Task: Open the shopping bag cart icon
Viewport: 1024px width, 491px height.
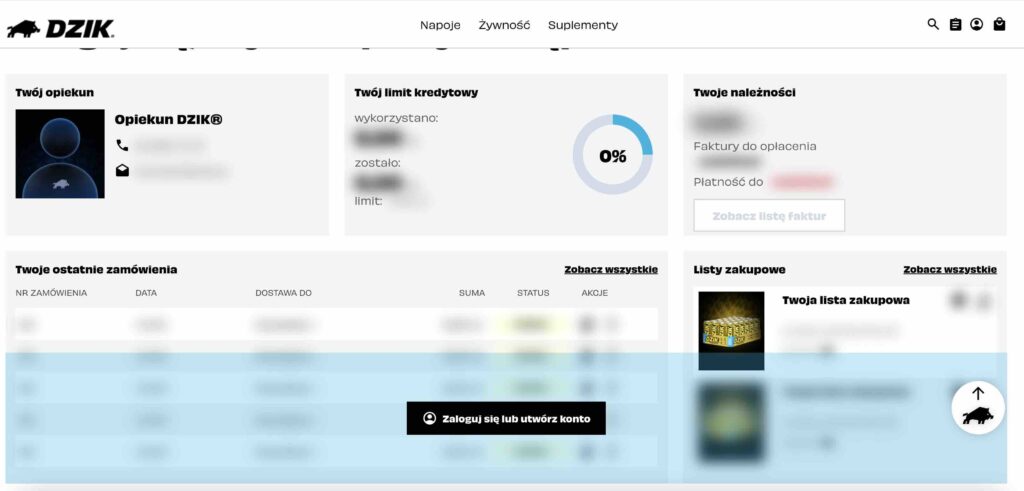Action: coord(999,25)
